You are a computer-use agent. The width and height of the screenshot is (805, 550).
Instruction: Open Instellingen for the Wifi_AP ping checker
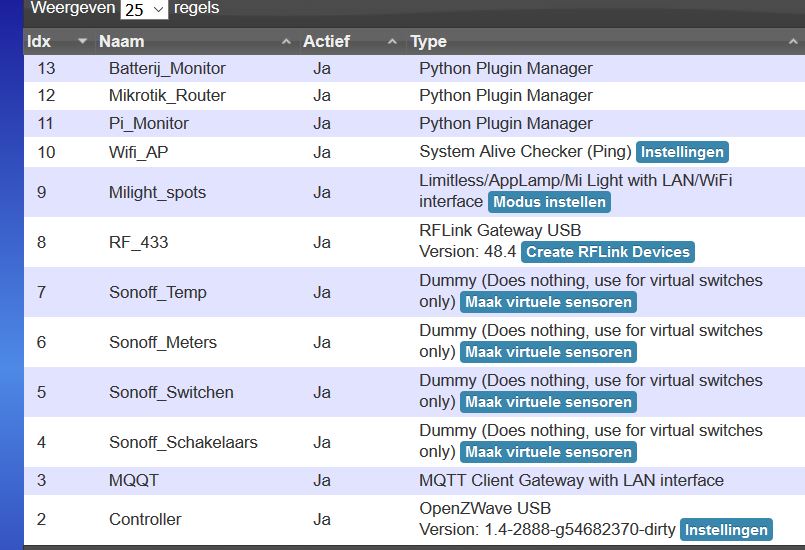click(x=682, y=152)
